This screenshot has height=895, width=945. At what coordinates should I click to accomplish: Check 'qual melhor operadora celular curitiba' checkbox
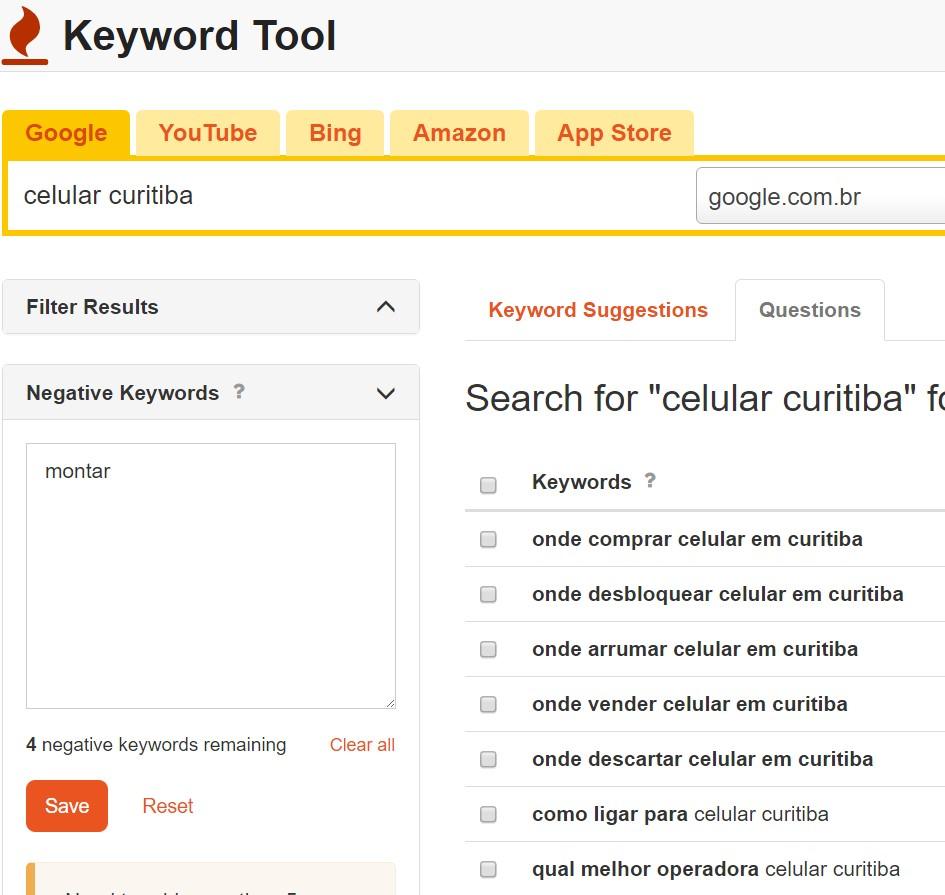tap(488, 869)
